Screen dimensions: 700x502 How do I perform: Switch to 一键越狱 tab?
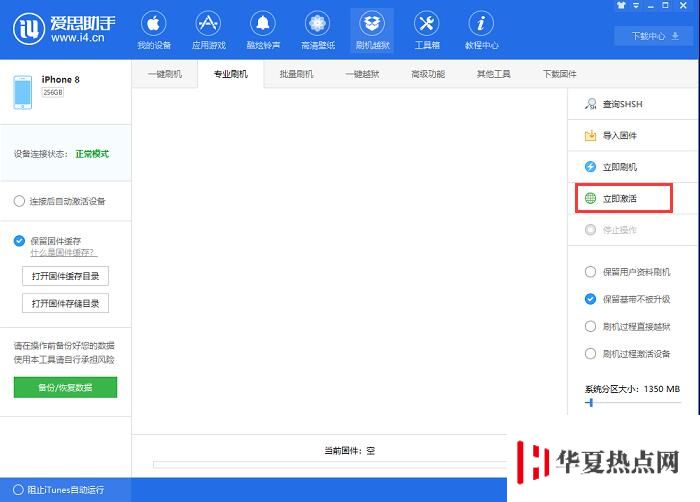[x=362, y=74]
